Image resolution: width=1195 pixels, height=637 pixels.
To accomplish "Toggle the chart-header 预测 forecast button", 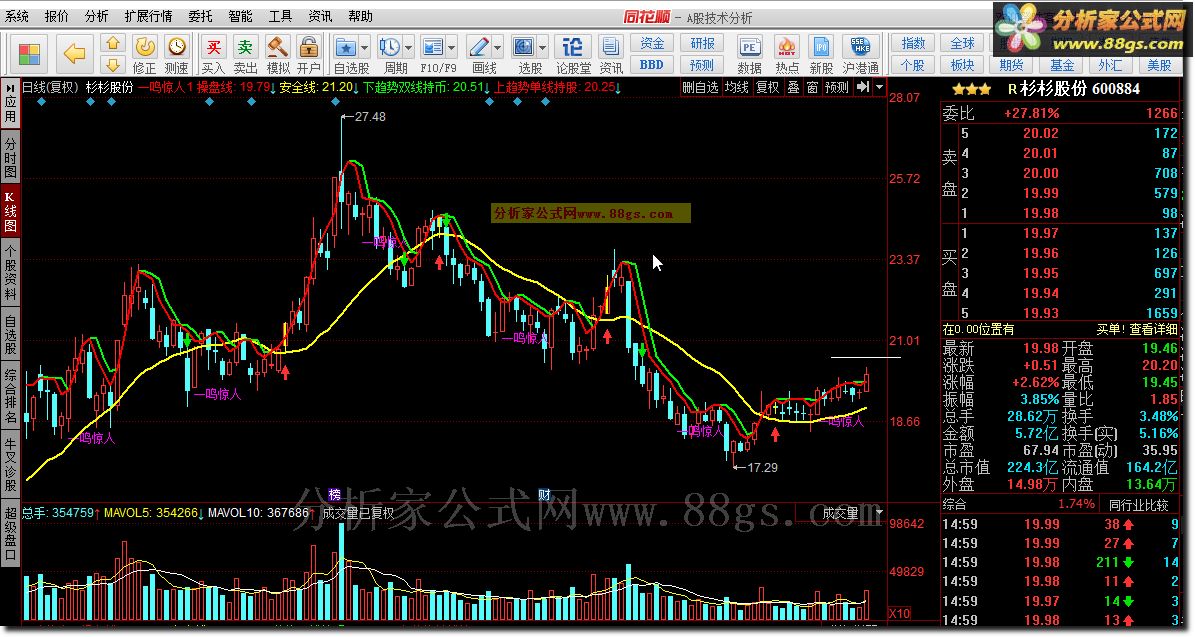I will point(837,88).
